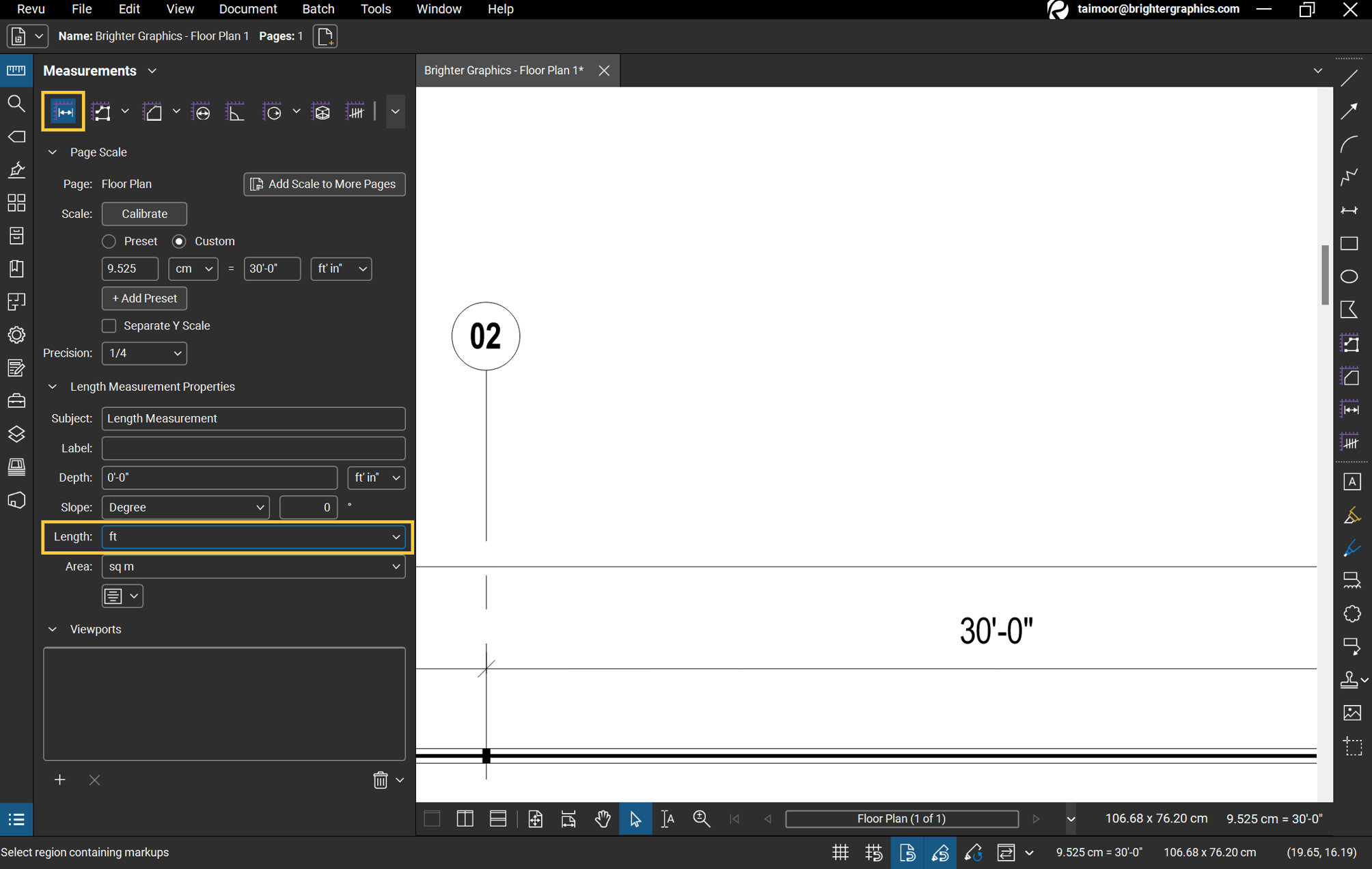Click Add Scale to More Pages
Screen dimensions: 1372x869
tap(324, 184)
